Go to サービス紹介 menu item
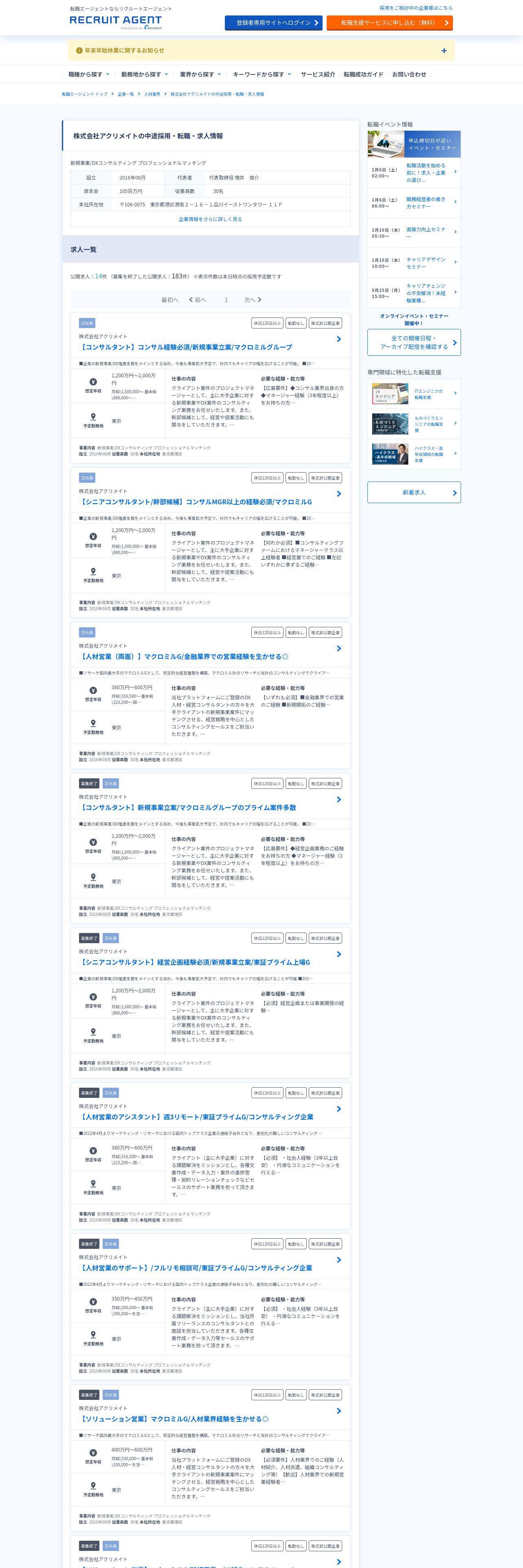The height and width of the screenshot is (1568, 523). tap(318, 74)
